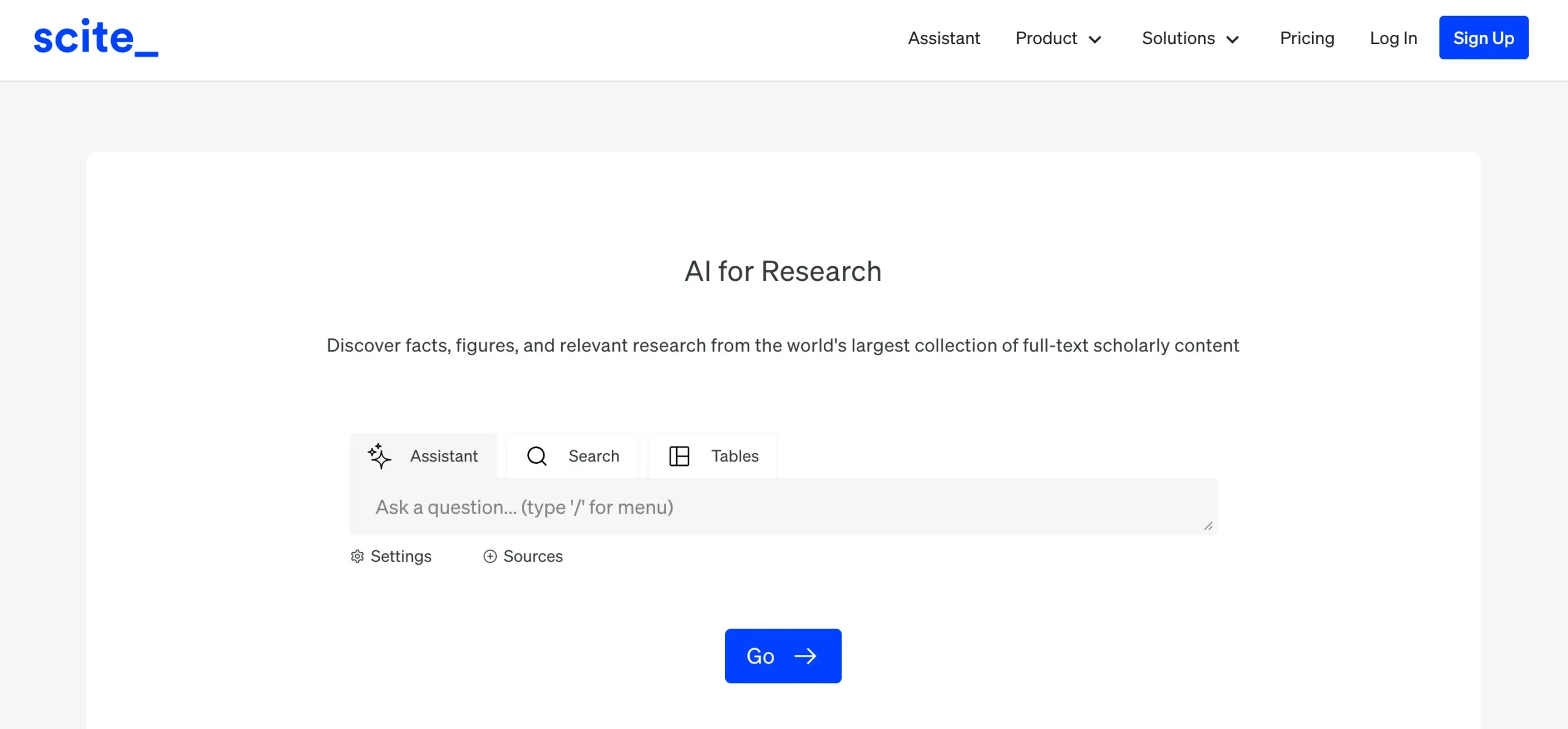This screenshot has width=1568, height=729.
Task: Click the text area resize handle
Action: (1208, 526)
